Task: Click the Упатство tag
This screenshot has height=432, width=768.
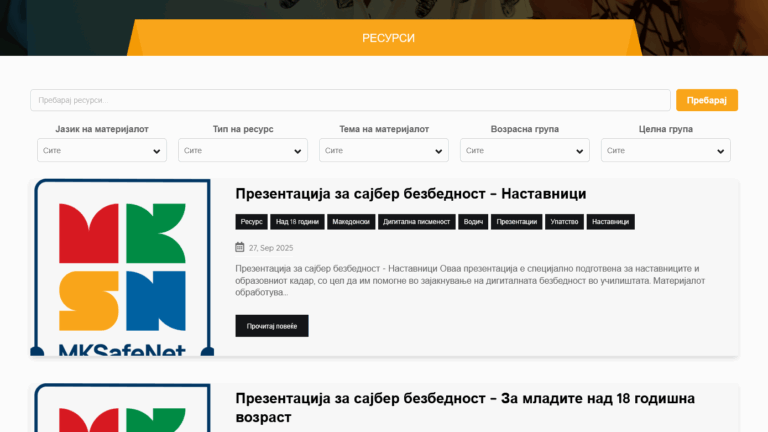Action: pos(564,222)
